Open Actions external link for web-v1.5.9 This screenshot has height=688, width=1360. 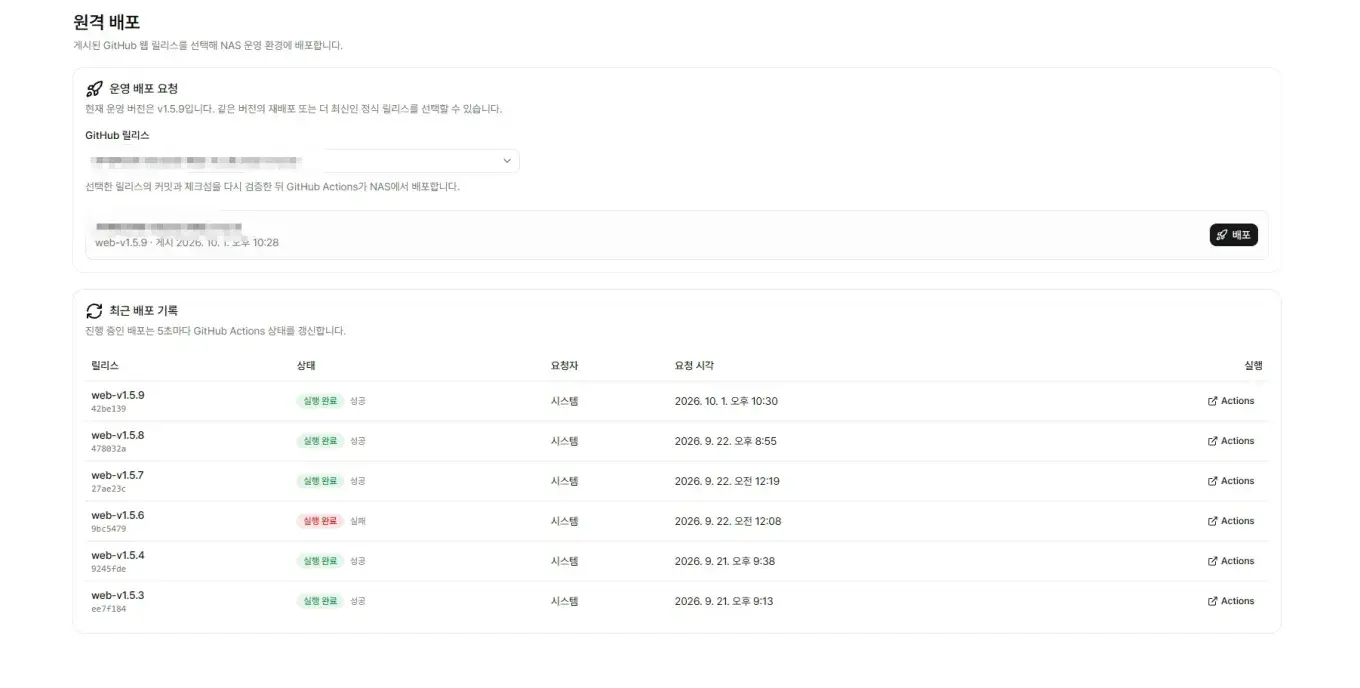point(1231,401)
